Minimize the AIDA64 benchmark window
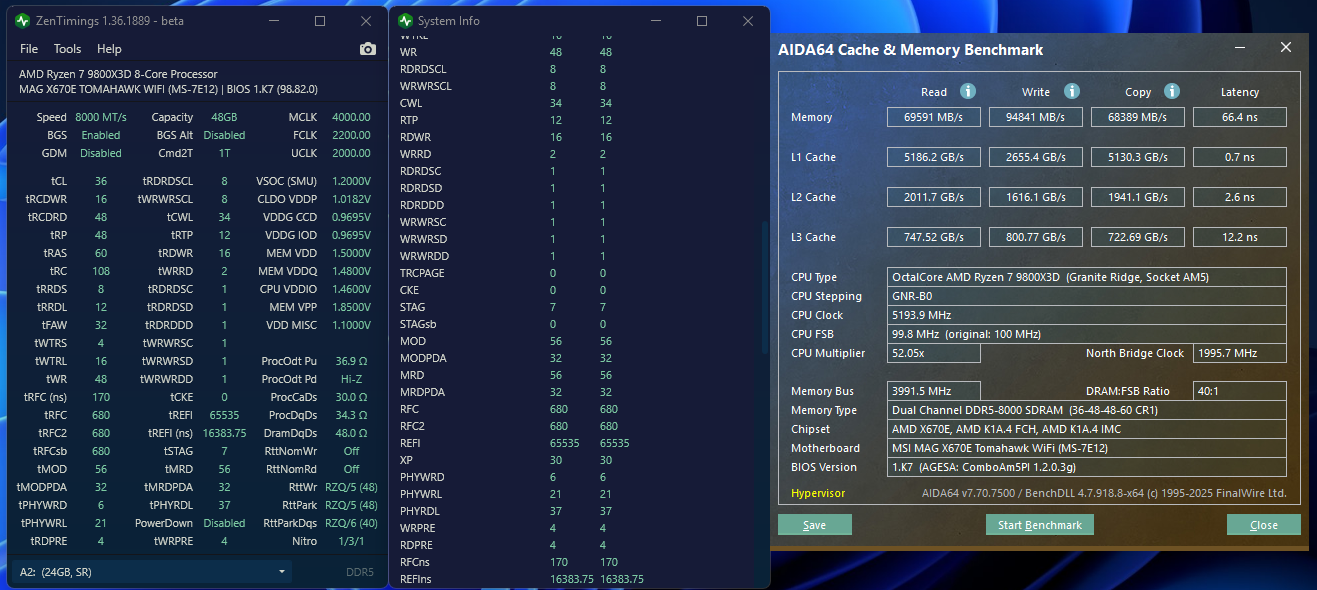The width and height of the screenshot is (1317, 590). pyautogui.click(x=1238, y=48)
